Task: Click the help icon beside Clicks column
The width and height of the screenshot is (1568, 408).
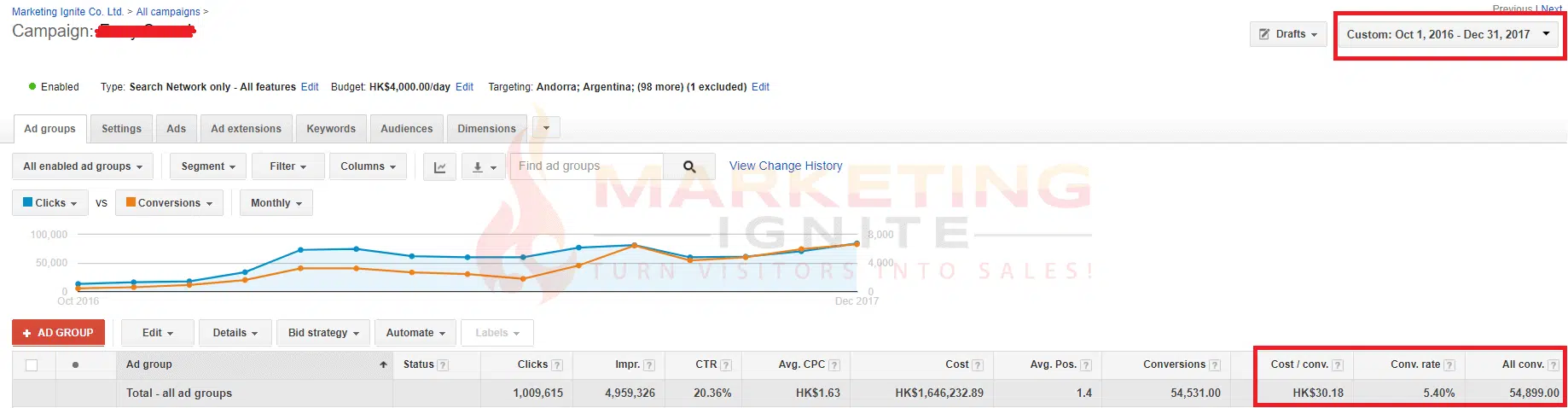Action: point(557,365)
